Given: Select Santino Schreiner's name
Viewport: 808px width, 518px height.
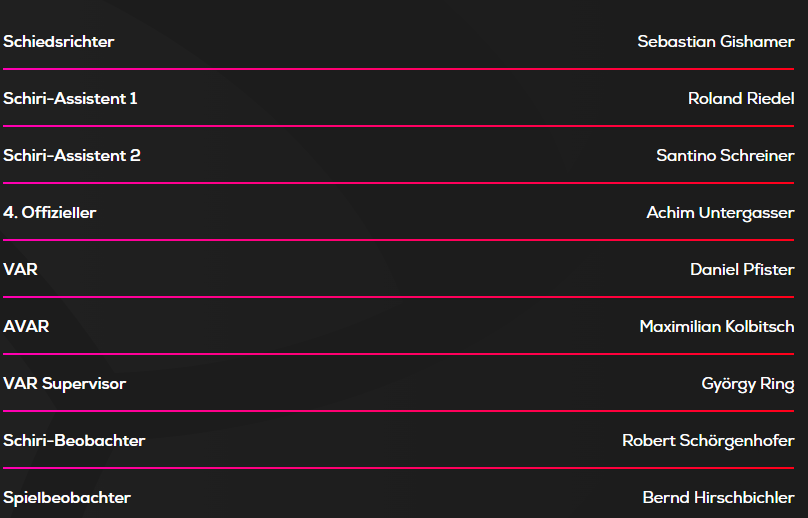Looking at the screenshot, I should 725,156.
